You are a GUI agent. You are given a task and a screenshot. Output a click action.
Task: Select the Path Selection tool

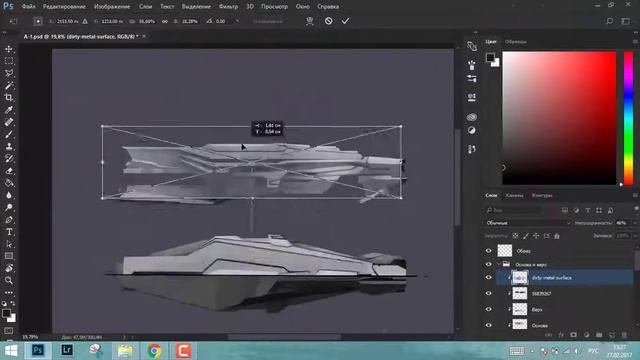(9, 244)
